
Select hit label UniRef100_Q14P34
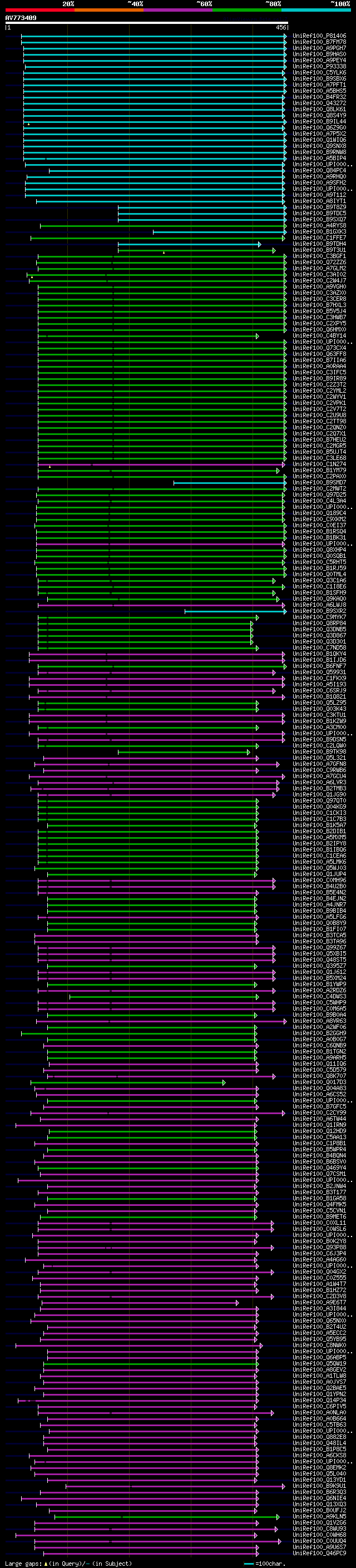coord(319,1400)
